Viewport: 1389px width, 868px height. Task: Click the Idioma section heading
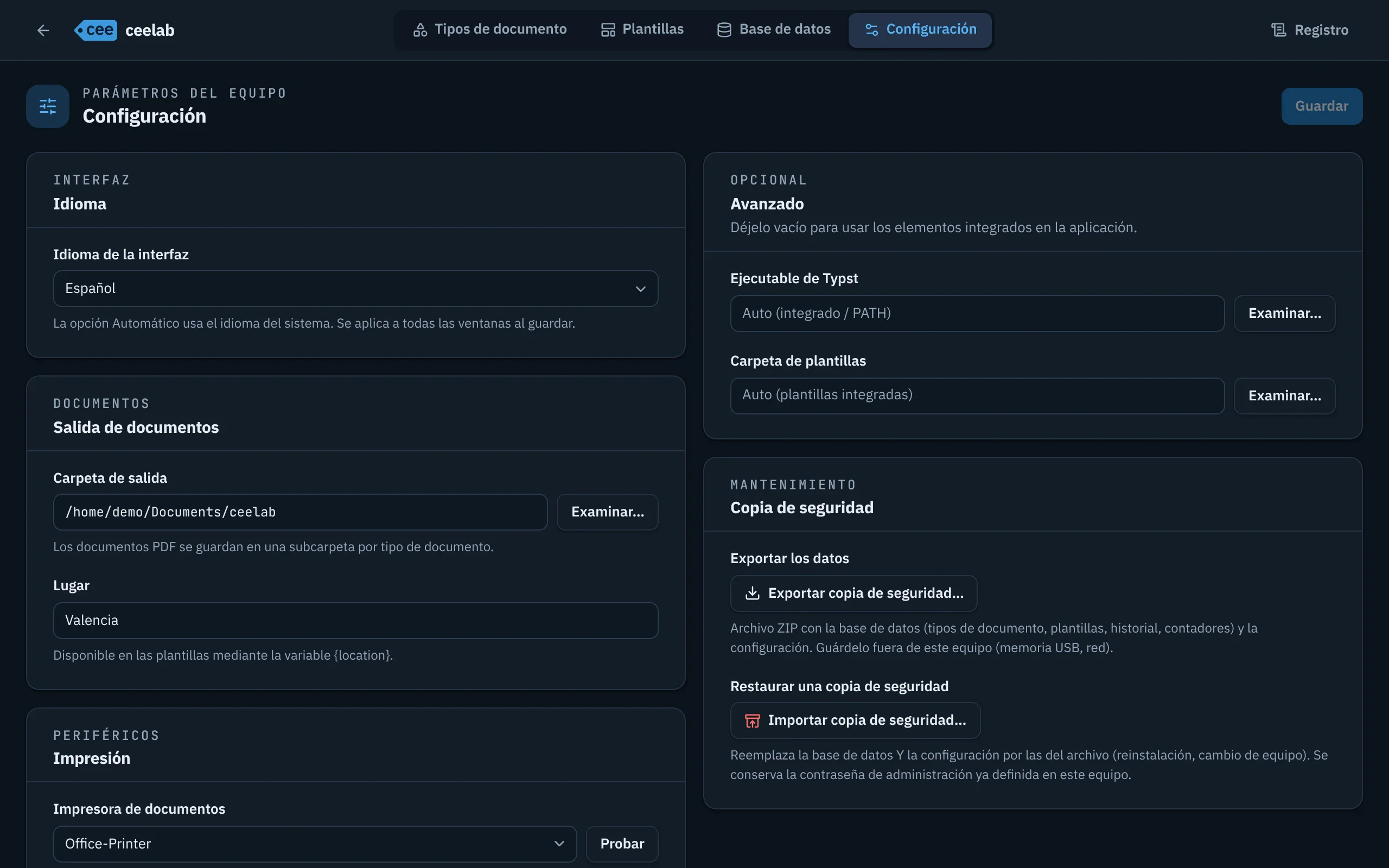click(80, 204)
